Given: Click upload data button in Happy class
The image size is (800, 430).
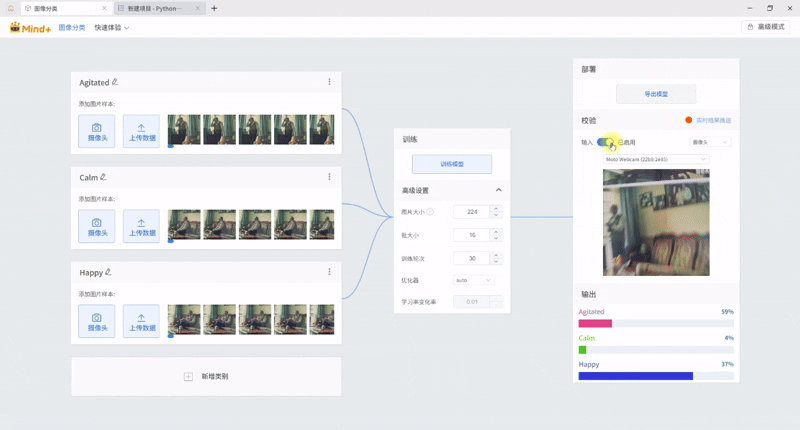Looking at the screenshot, I should point(141,321).
